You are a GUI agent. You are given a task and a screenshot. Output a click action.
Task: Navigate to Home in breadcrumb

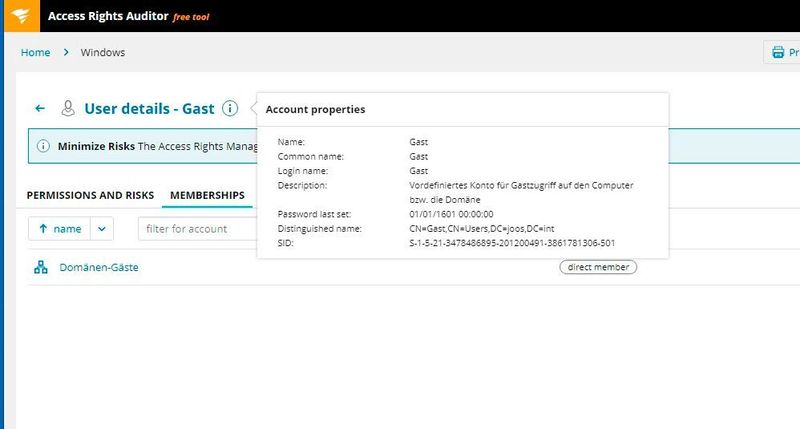tap(35, 52)
